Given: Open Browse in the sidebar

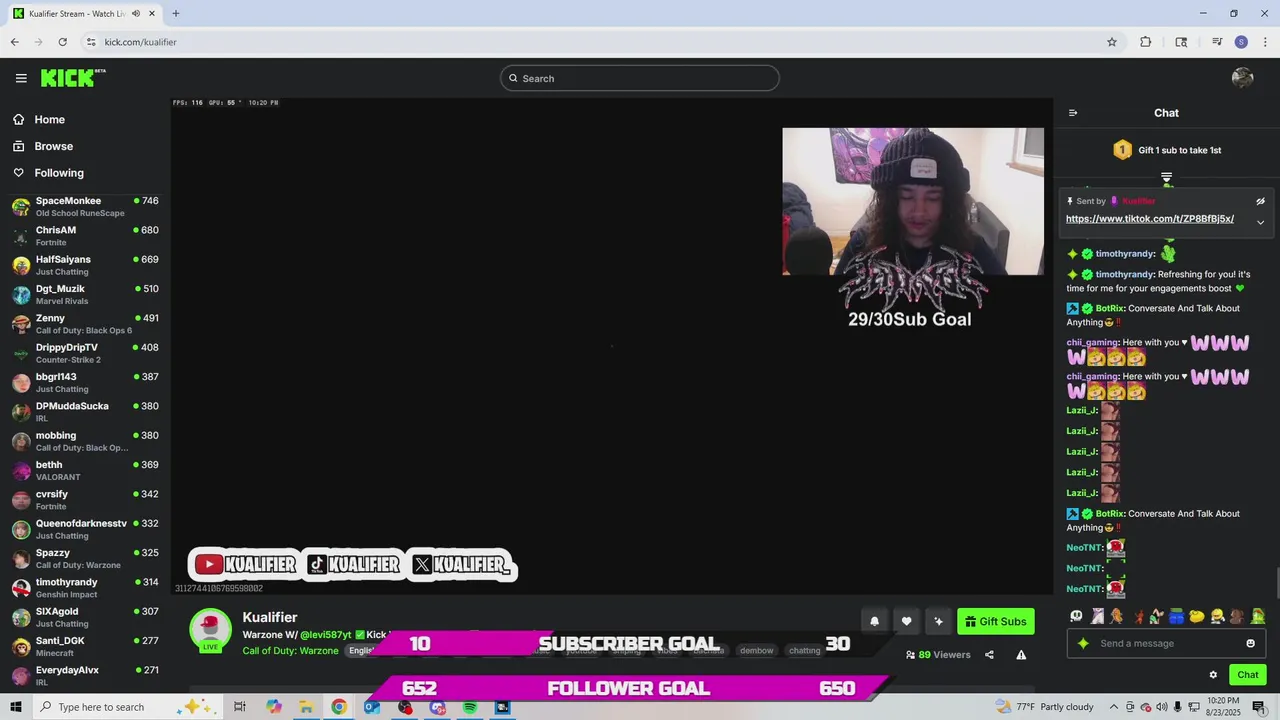Looking at the screenshot, I should 53,146.
